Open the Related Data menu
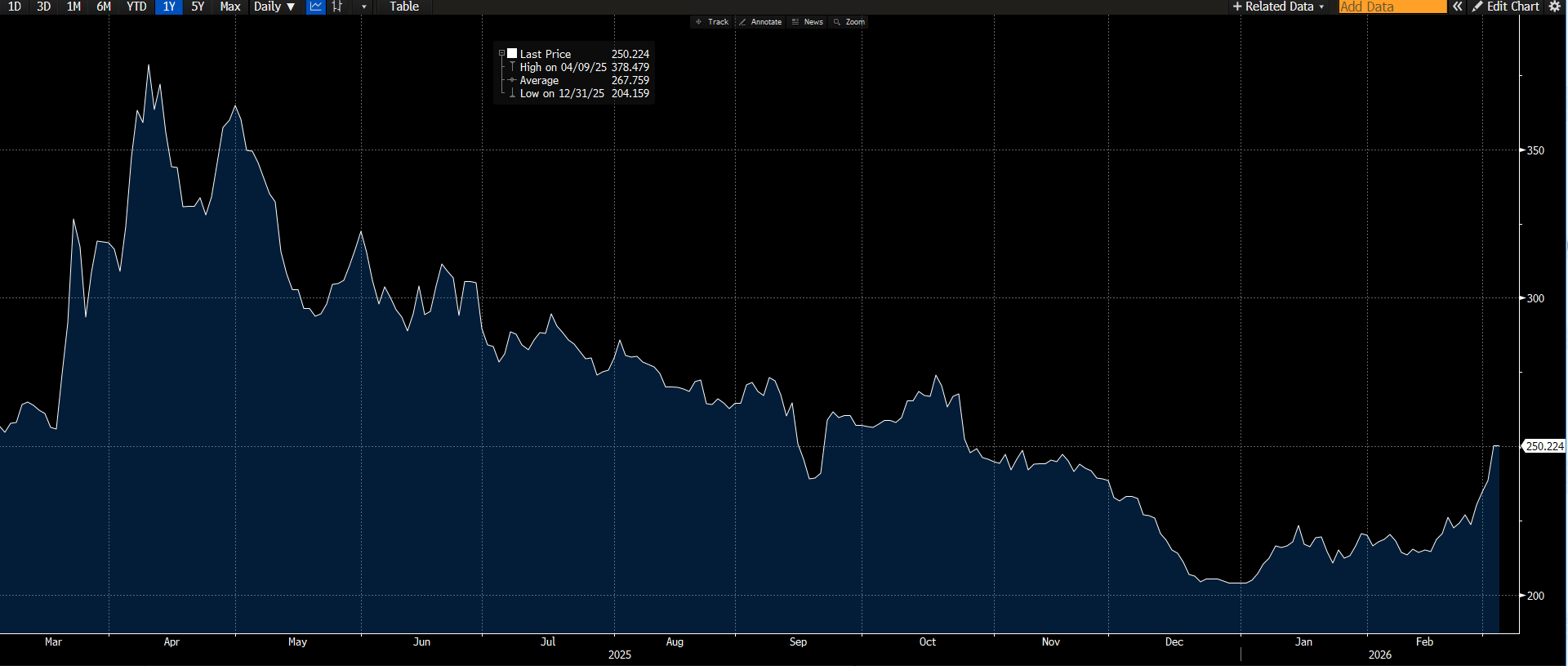 (x=1278, y=7)
